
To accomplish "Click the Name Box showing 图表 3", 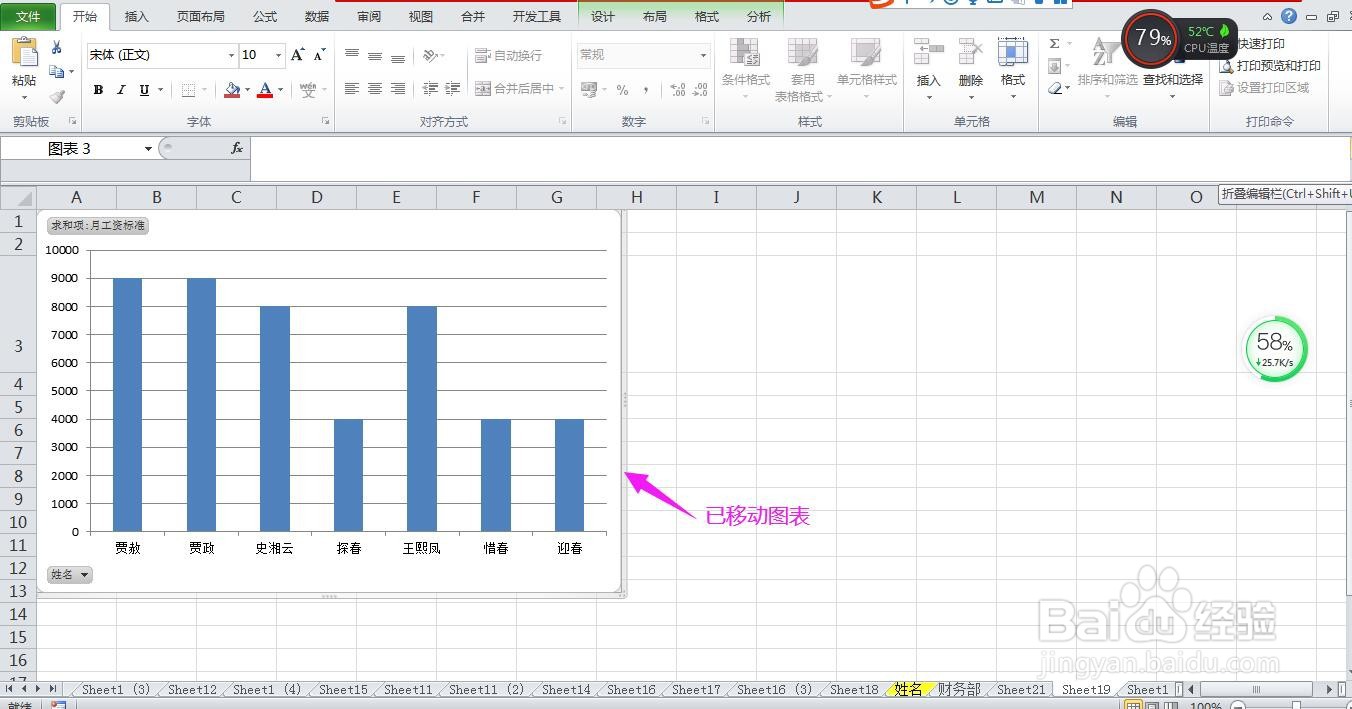I will pyautogui.click(x=70, y=148).
